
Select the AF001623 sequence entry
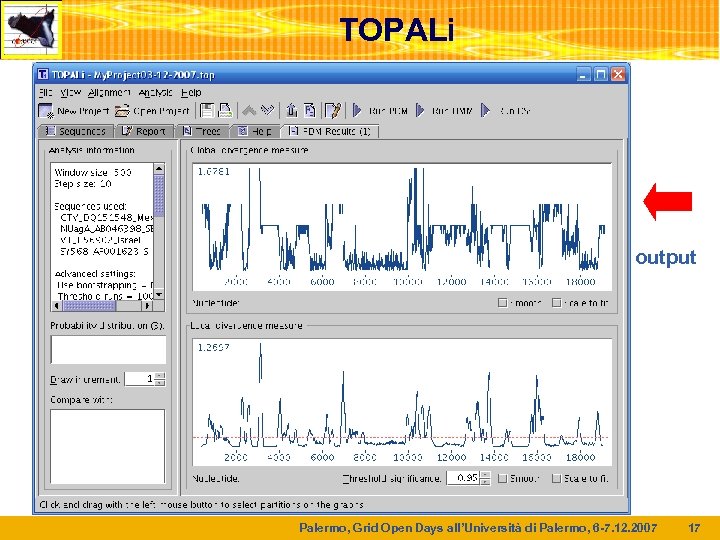(x=104, y=251)
